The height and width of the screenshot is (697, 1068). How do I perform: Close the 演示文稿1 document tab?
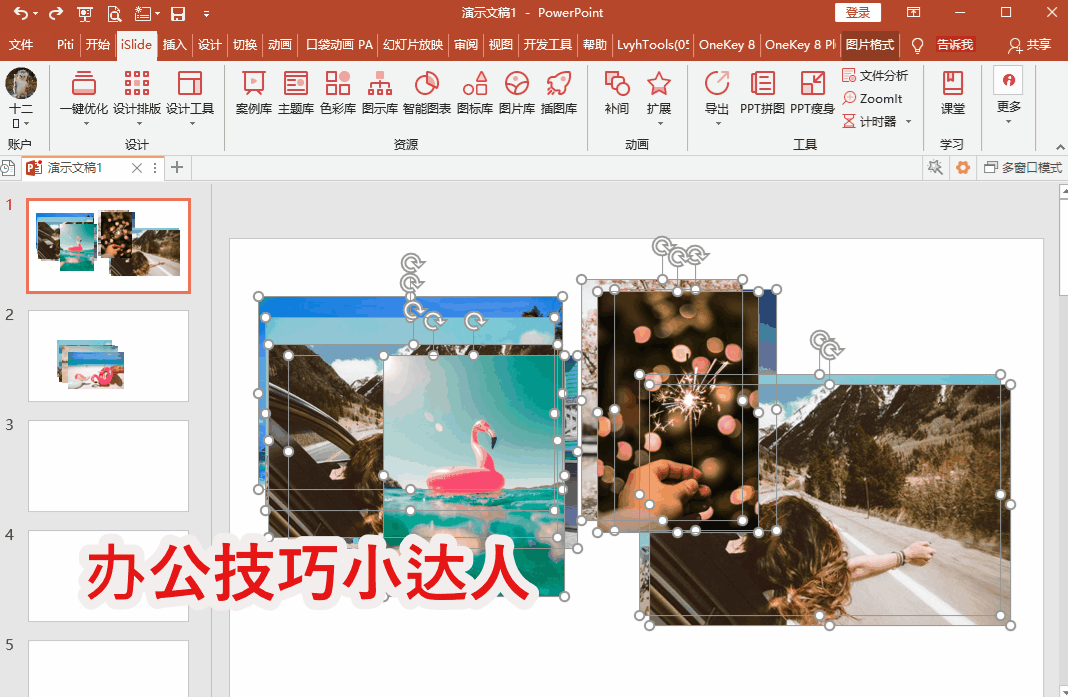(x=137, y=168)
